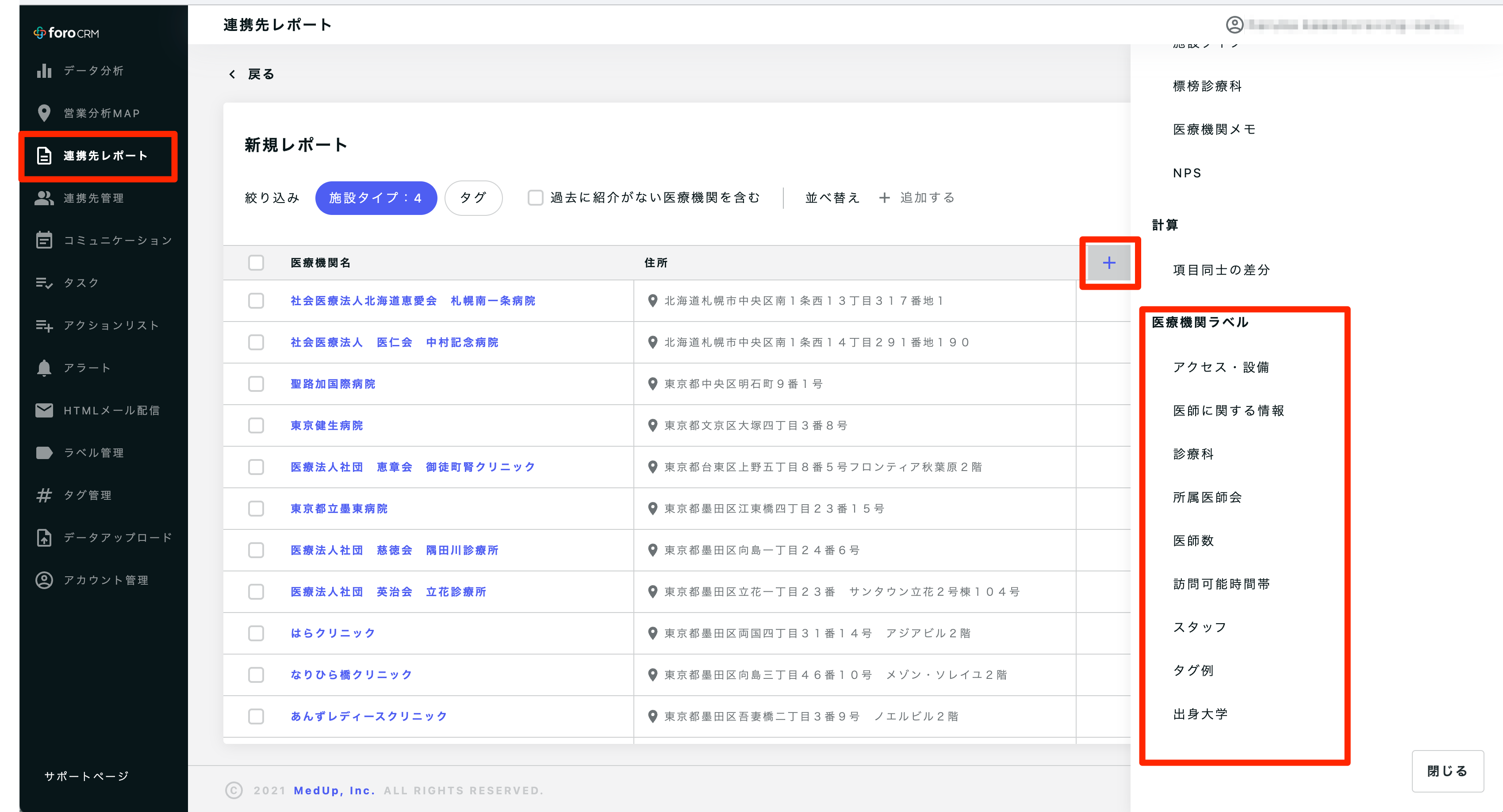Click map pin for 聖路加国際病院 address
1503x812 pixels.
click(653, 384)
